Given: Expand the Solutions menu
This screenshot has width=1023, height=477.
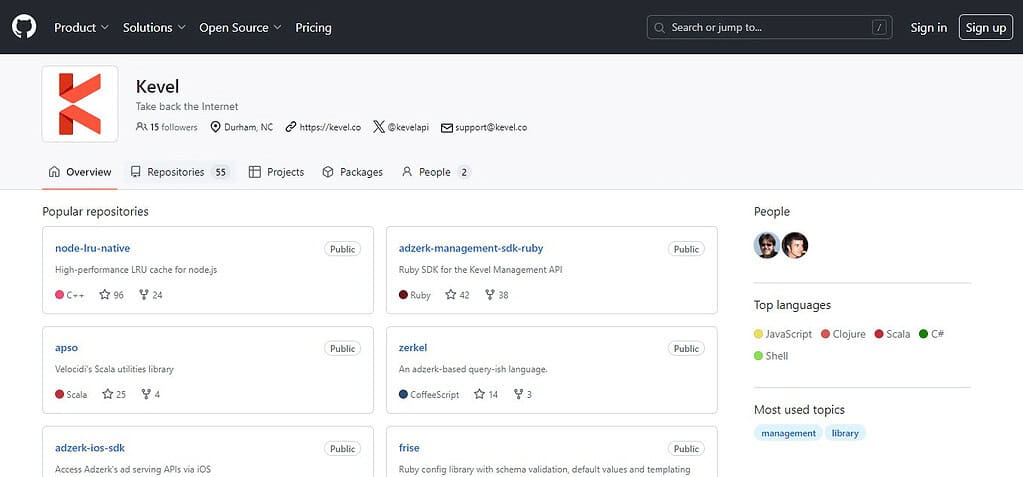Looking at the screenshot, I should (154, 27).
